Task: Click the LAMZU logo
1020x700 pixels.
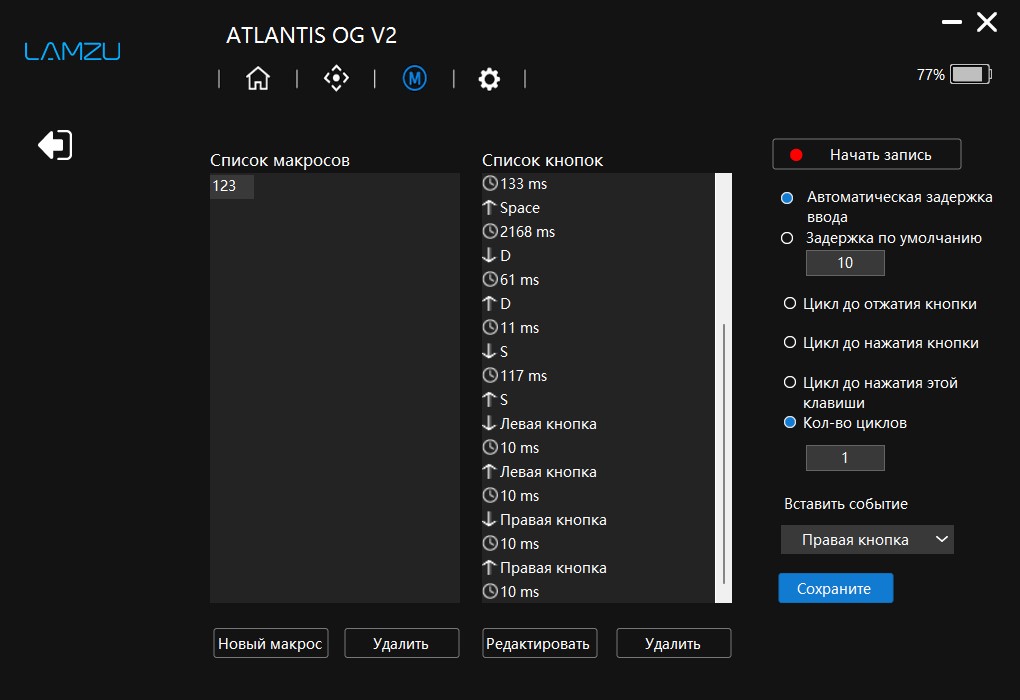Action: point(72,51)
